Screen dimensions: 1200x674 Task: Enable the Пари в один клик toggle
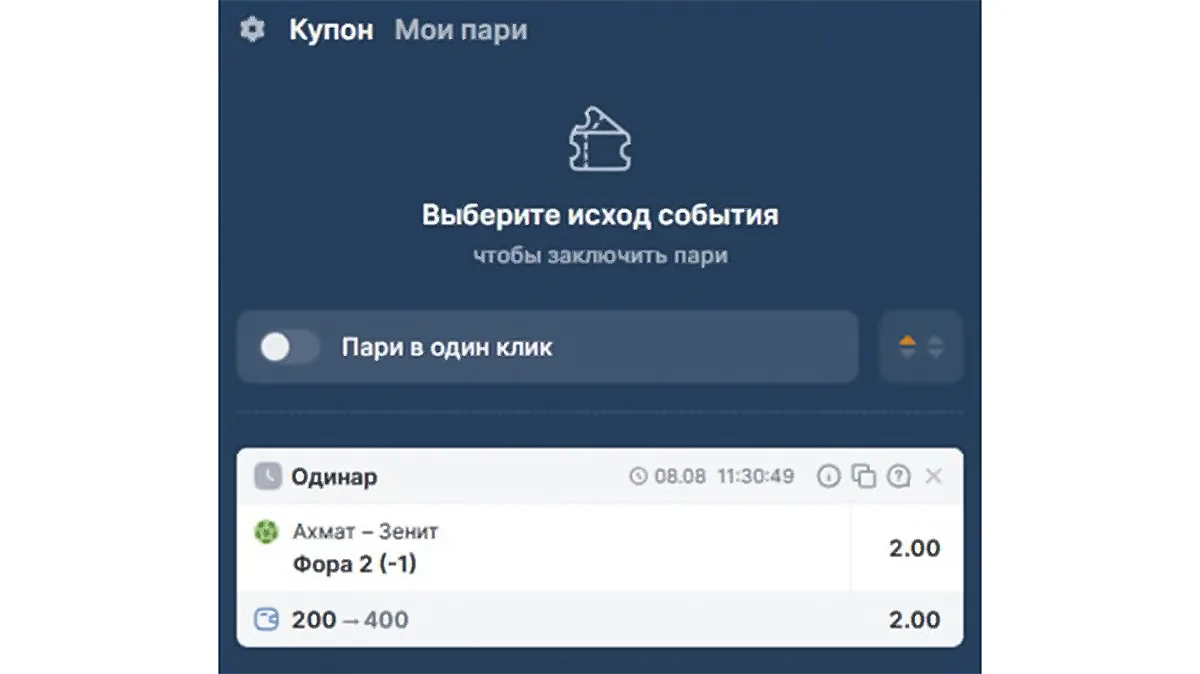[x=289, y=347]
